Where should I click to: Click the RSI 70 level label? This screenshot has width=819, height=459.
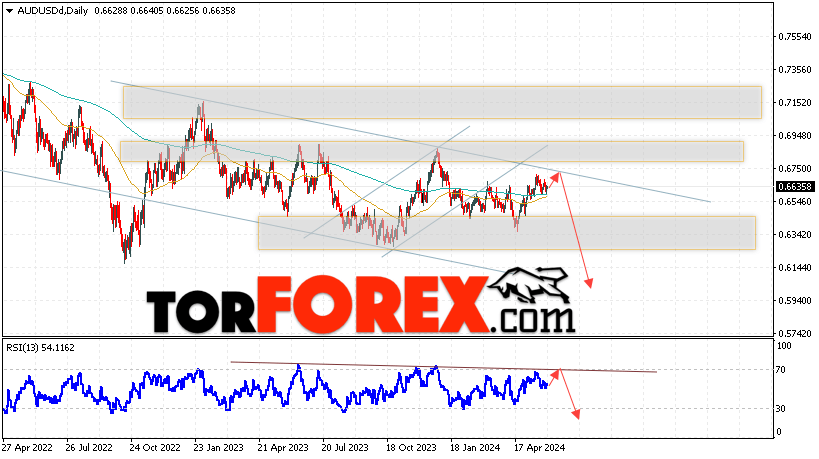[x=781, y=370]
